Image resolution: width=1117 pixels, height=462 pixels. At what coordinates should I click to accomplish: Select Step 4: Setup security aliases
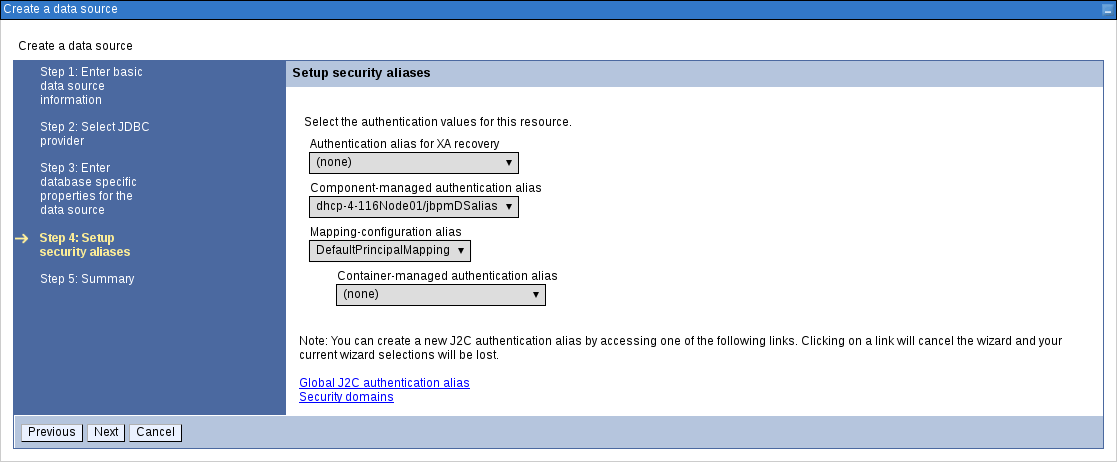pyautogui.click(x=85, y=245)
